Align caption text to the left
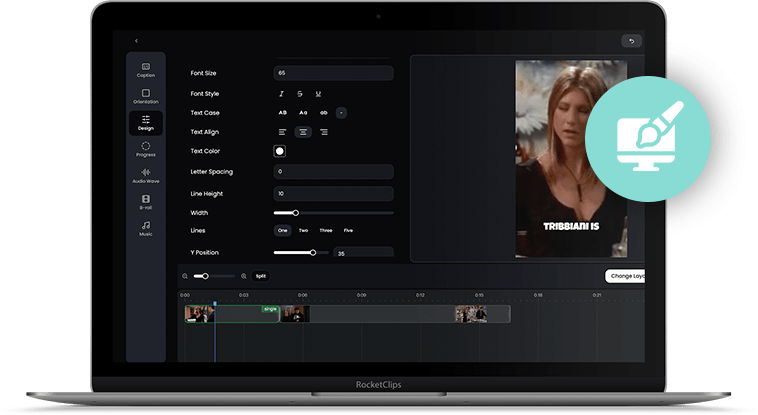 tap(282, 132)
